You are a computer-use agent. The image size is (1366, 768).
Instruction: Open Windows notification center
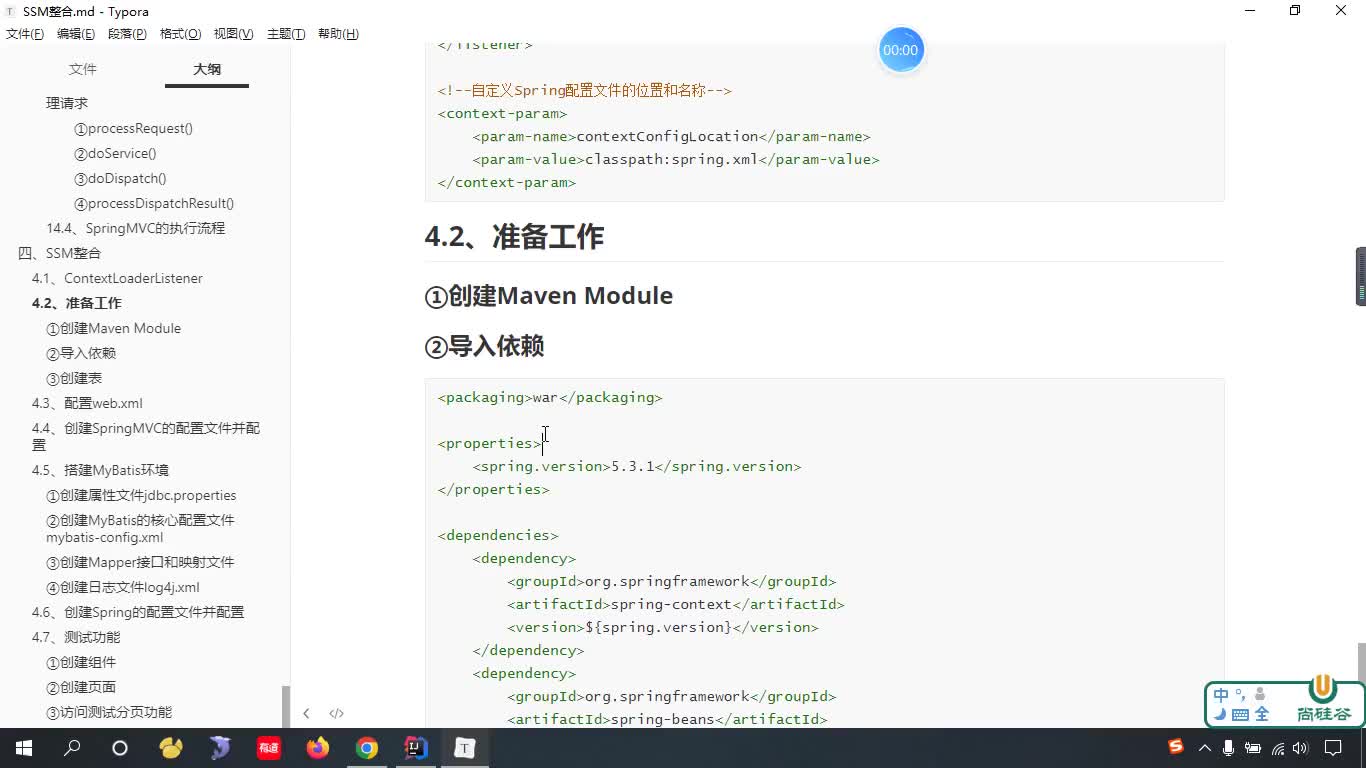click(x=1333, y=748)
